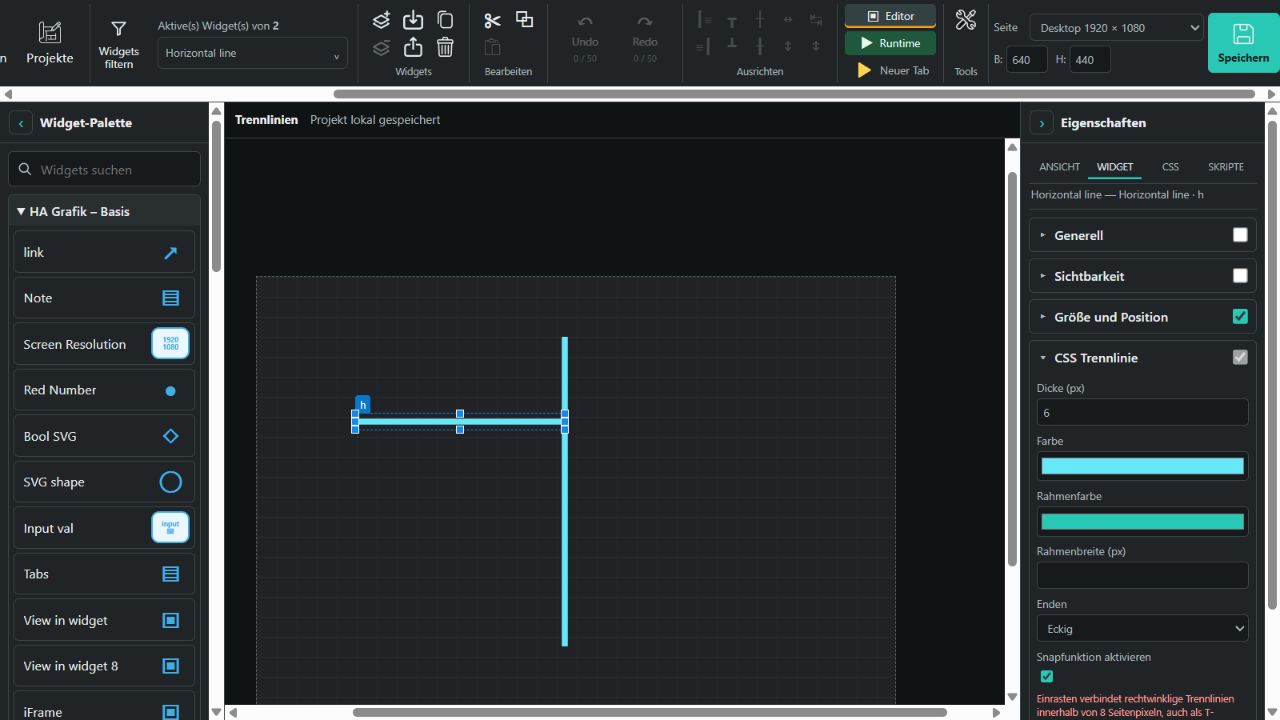Disable the Snapfunktion aktivieren checkbox
This screenshot has height=720, width=1280.
[1047, 677]
